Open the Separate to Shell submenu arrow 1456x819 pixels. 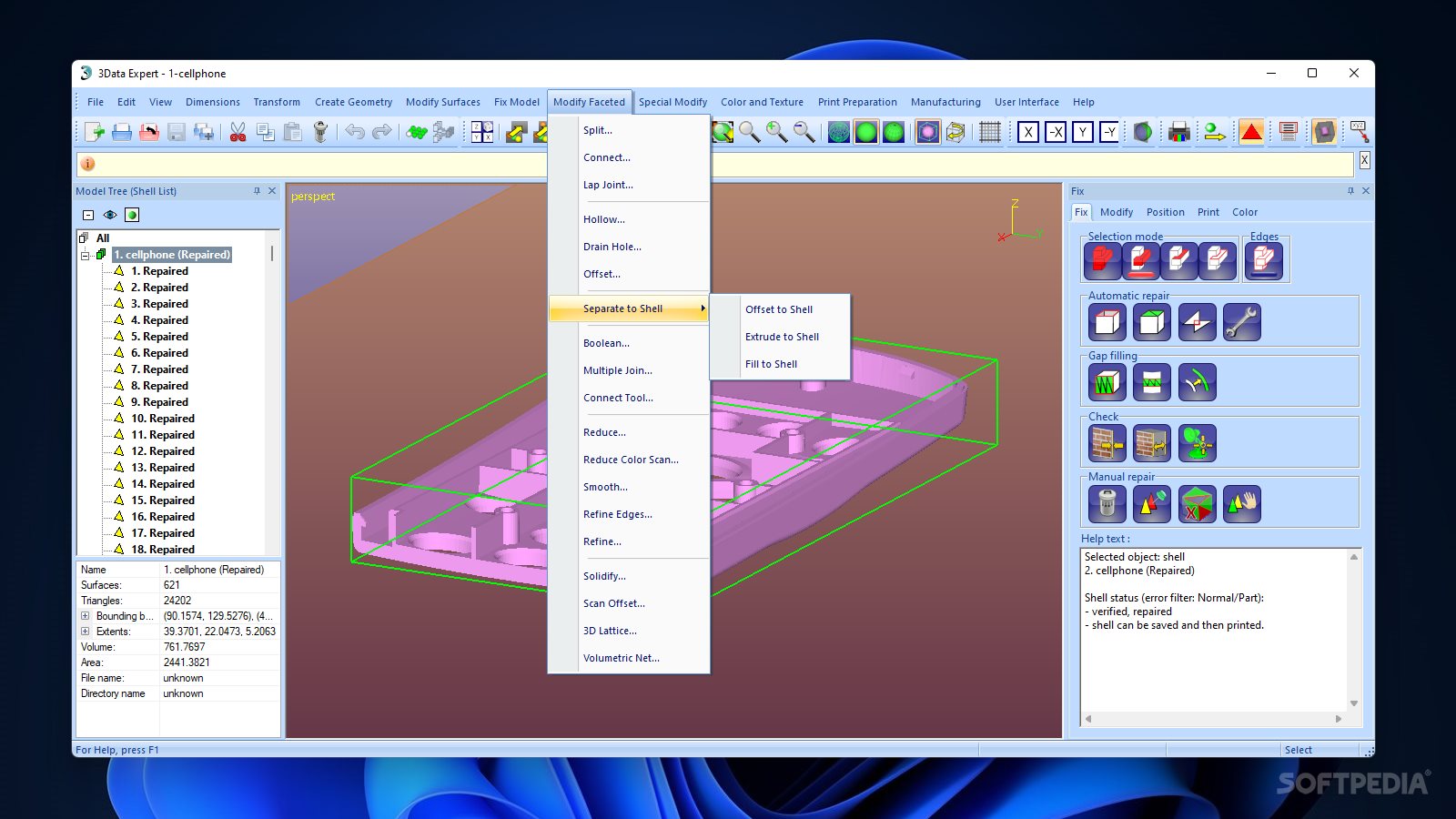point(703,308)
